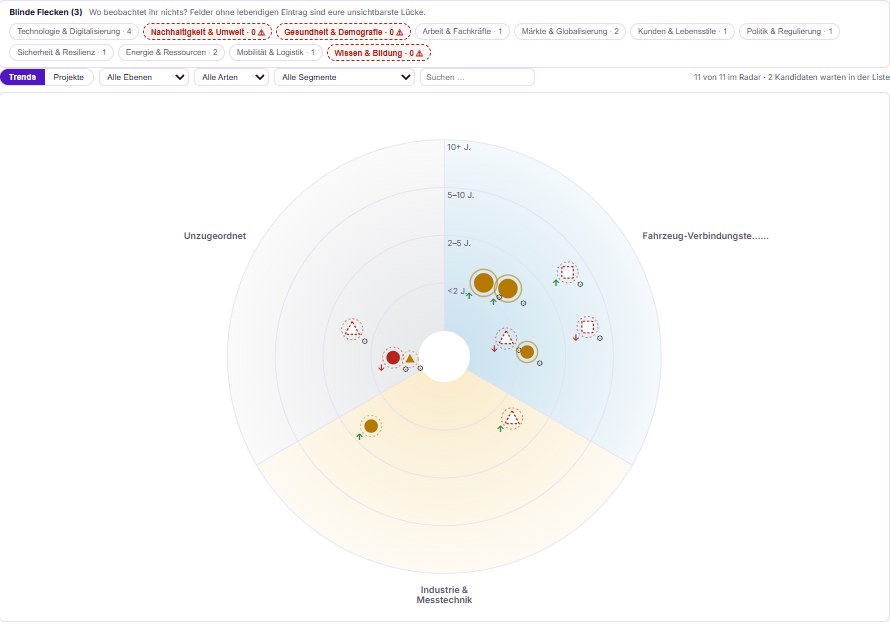Image resolution: width=890 pixels, height=626 pixels.
Task: Click the large orange circle beside the '<2 J.' label
Action: coord(483,283)
